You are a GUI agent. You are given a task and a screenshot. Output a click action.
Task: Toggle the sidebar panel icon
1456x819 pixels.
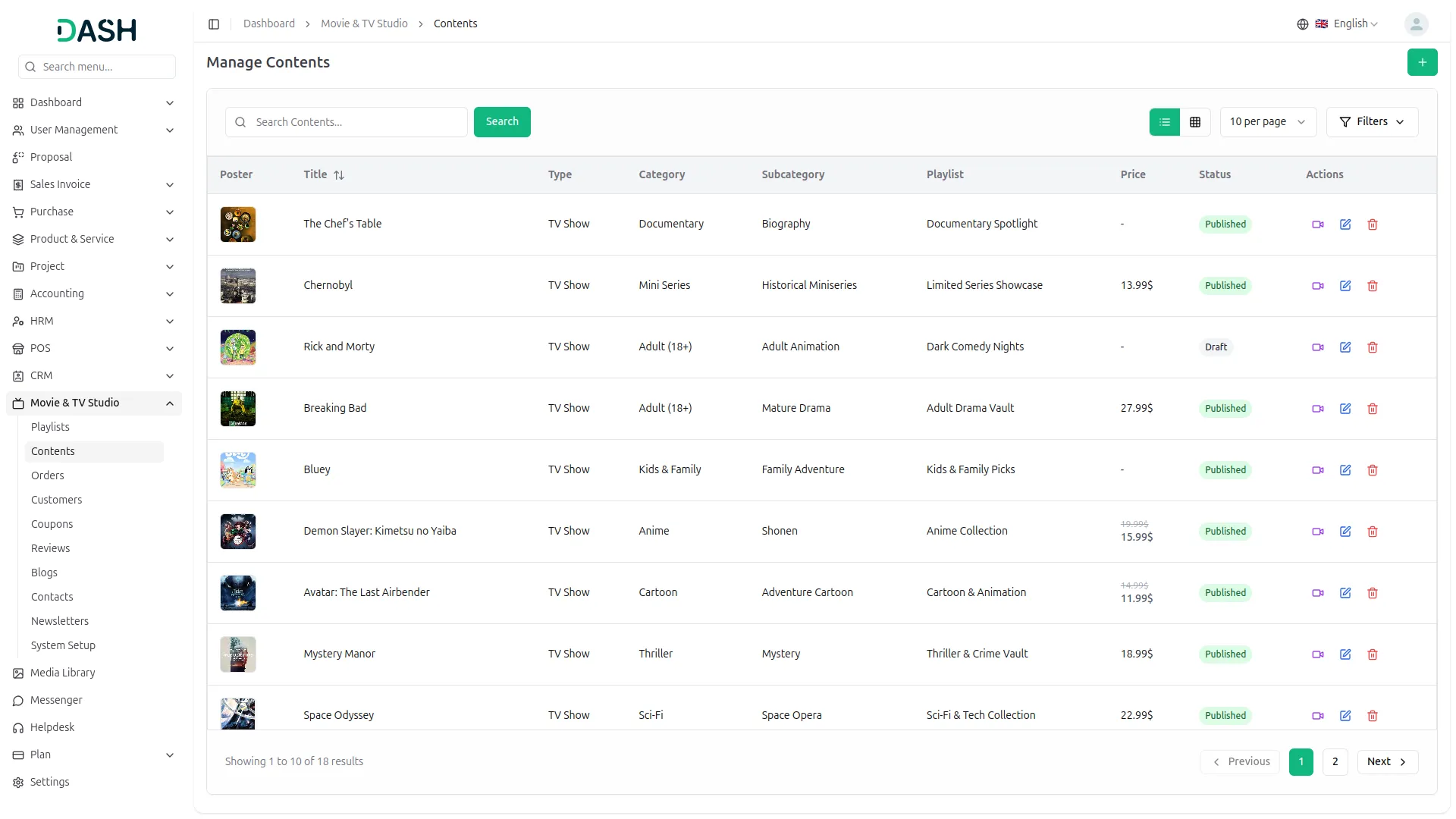214,24
